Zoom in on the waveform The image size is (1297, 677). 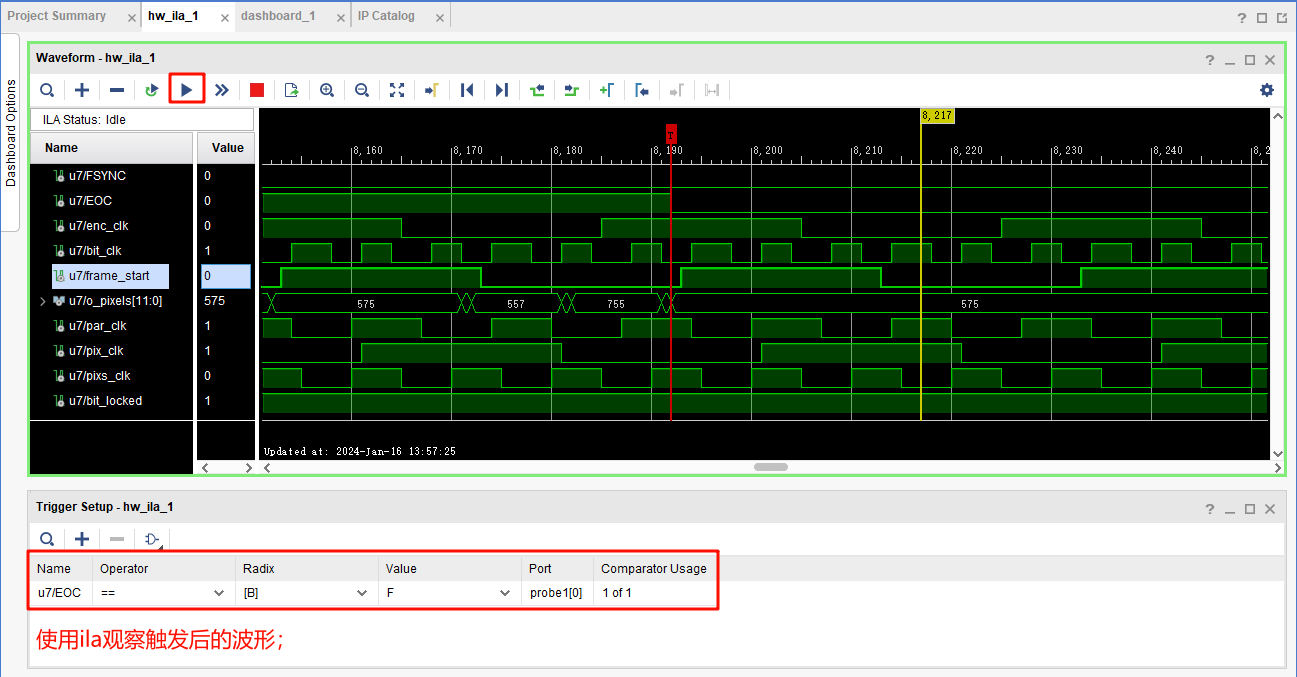click(327, 90)
